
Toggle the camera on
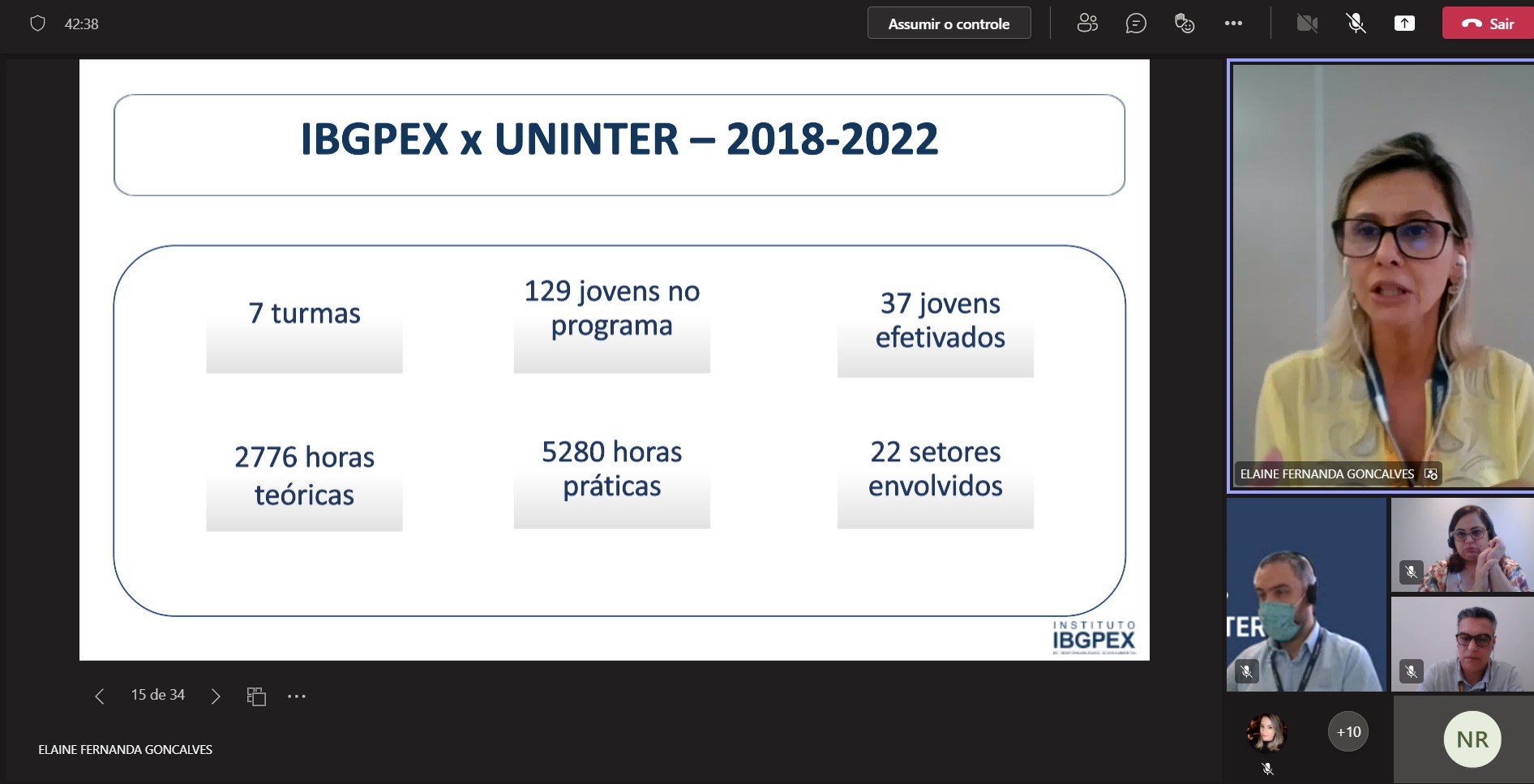pyautogui.click(x=1307, y=24)
